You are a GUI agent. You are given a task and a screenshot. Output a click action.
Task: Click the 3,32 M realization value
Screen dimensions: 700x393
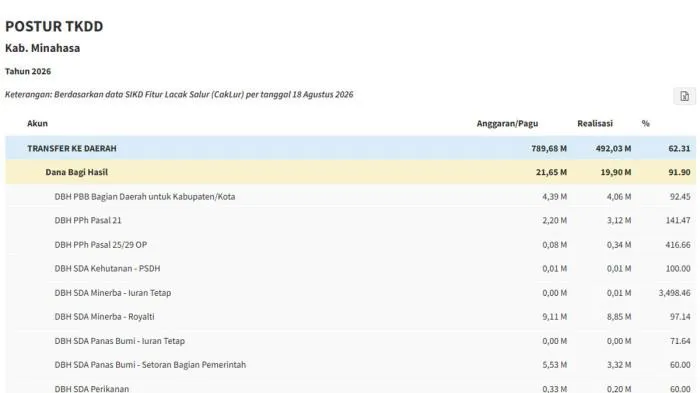pos(619,364)
